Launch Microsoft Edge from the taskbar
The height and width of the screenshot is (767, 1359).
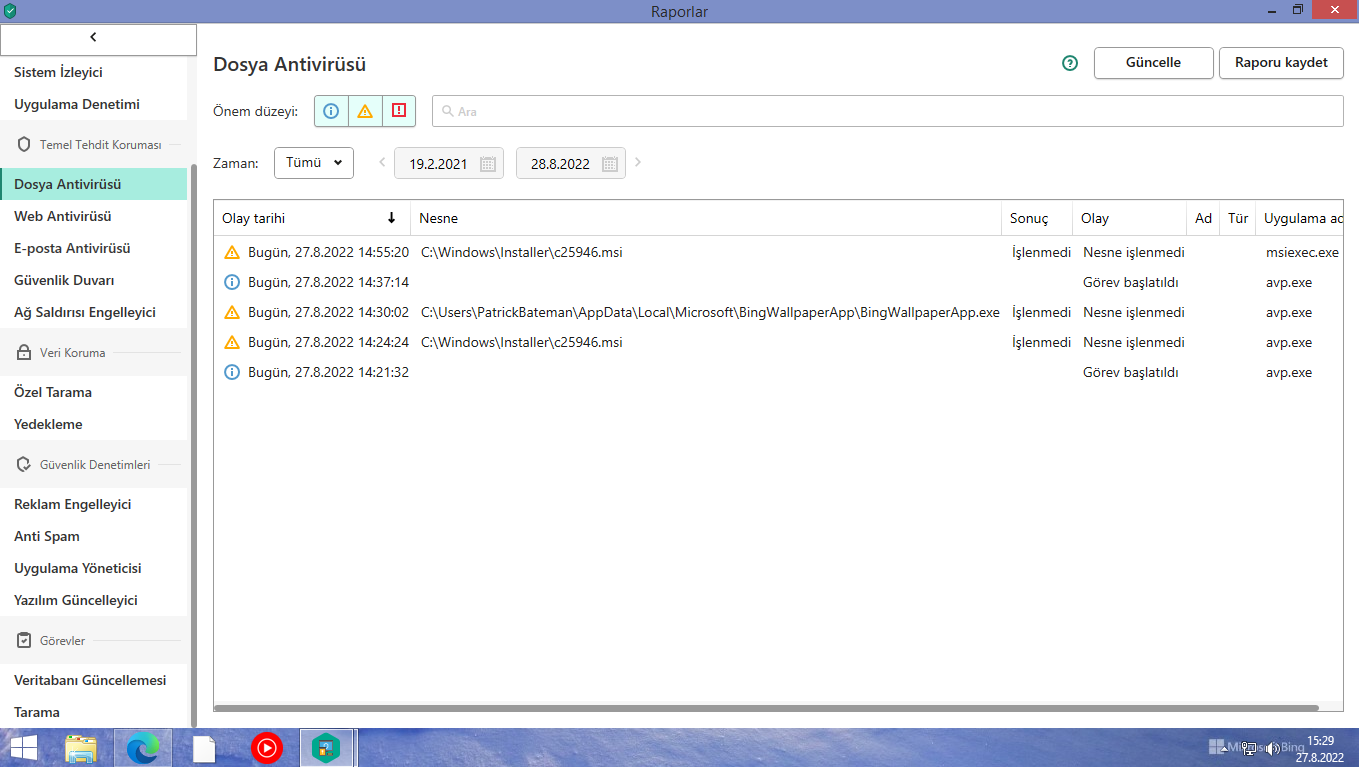coord(143,748)
